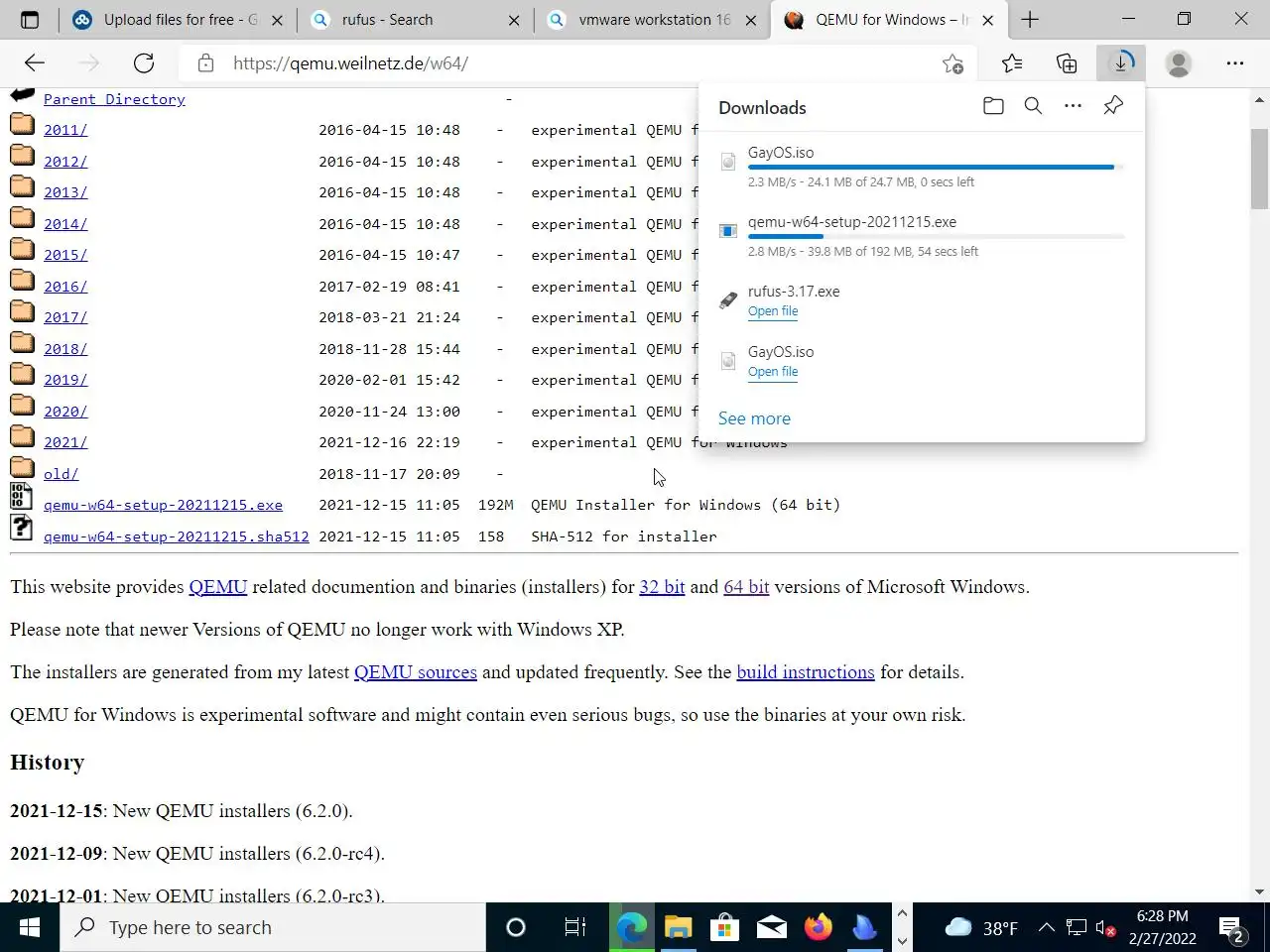Viewport: 1270px width, 952px height.
Task: Click the unknown file icon for sha512
Action: click(21, 527)
